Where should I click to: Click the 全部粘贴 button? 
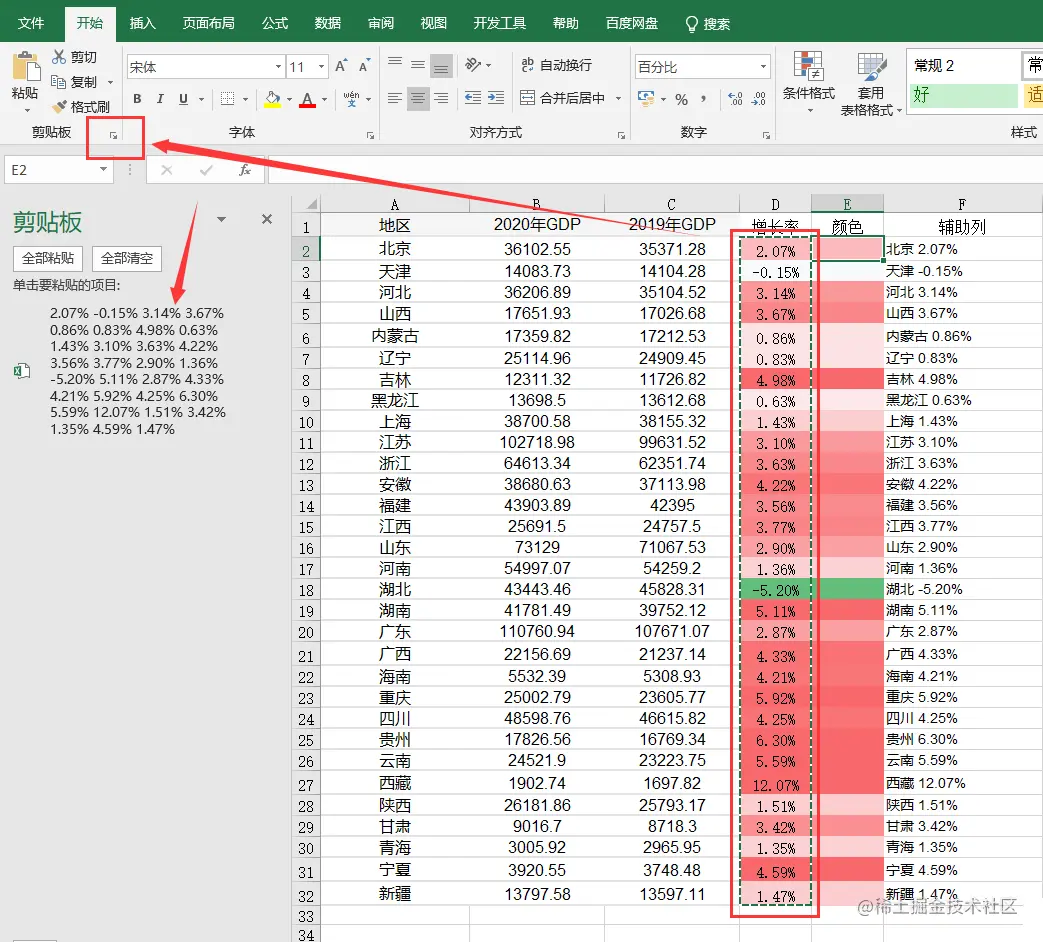[x=47, y=258]
